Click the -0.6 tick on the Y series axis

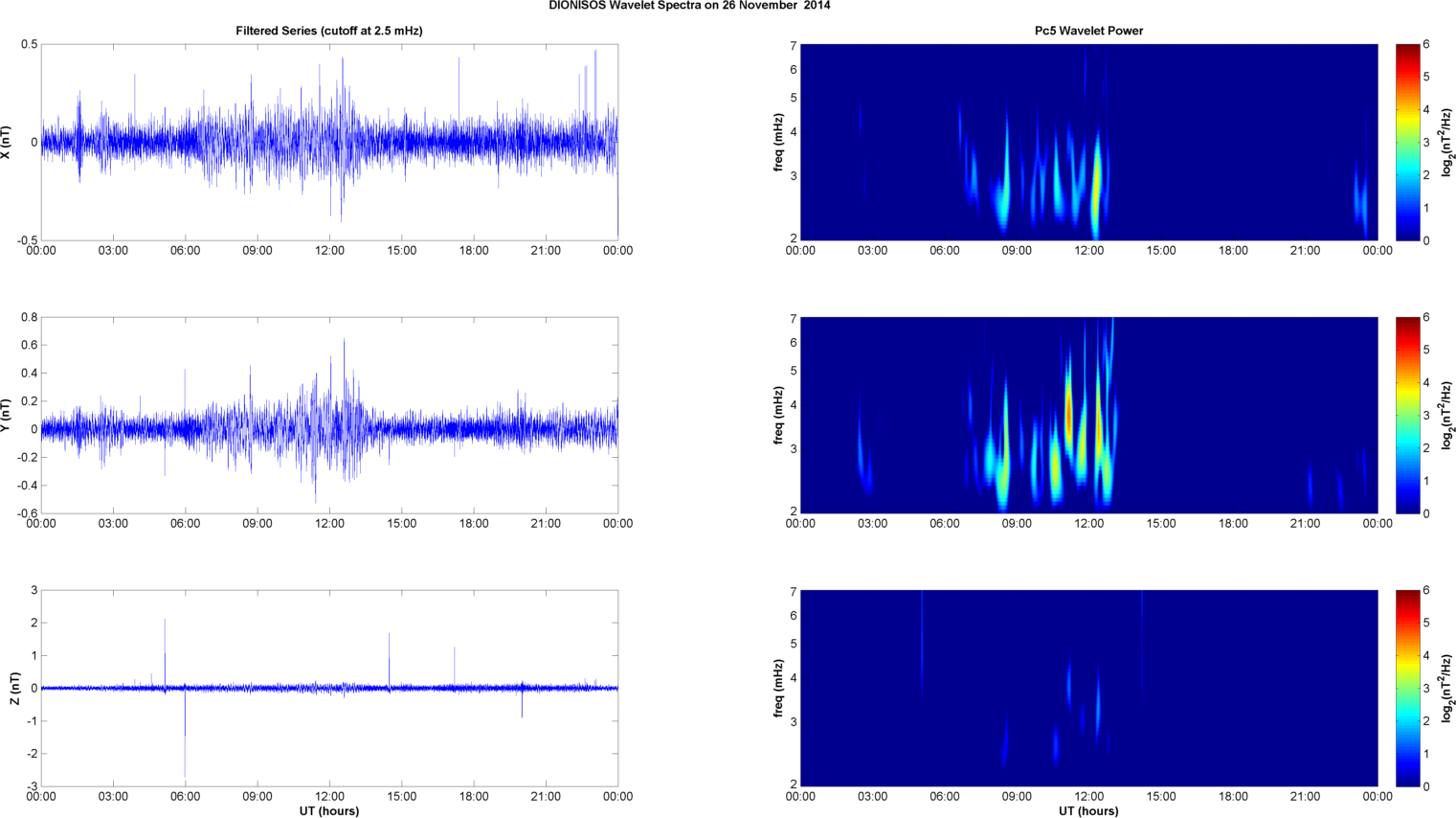[x=27, y=513]
